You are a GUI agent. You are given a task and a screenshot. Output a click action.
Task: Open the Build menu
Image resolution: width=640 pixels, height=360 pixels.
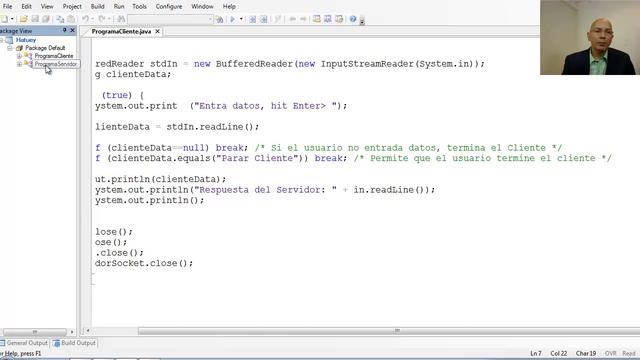point(98,7)
